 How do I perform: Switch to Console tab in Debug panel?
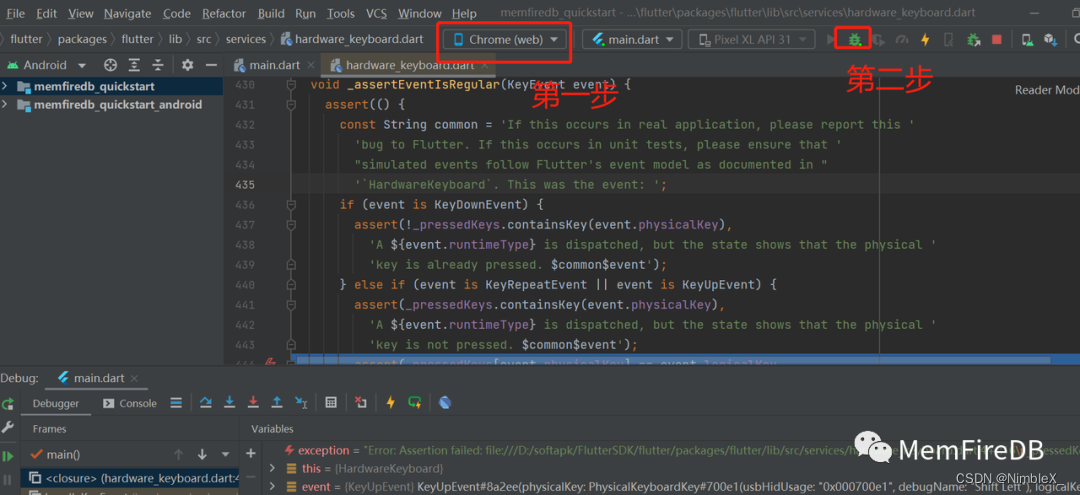coord(130,403)
